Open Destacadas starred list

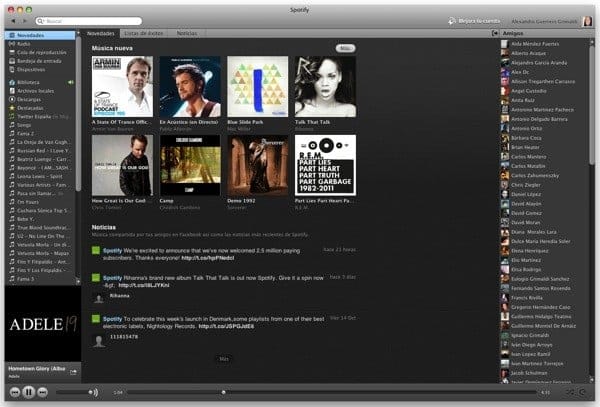(40, 108)
